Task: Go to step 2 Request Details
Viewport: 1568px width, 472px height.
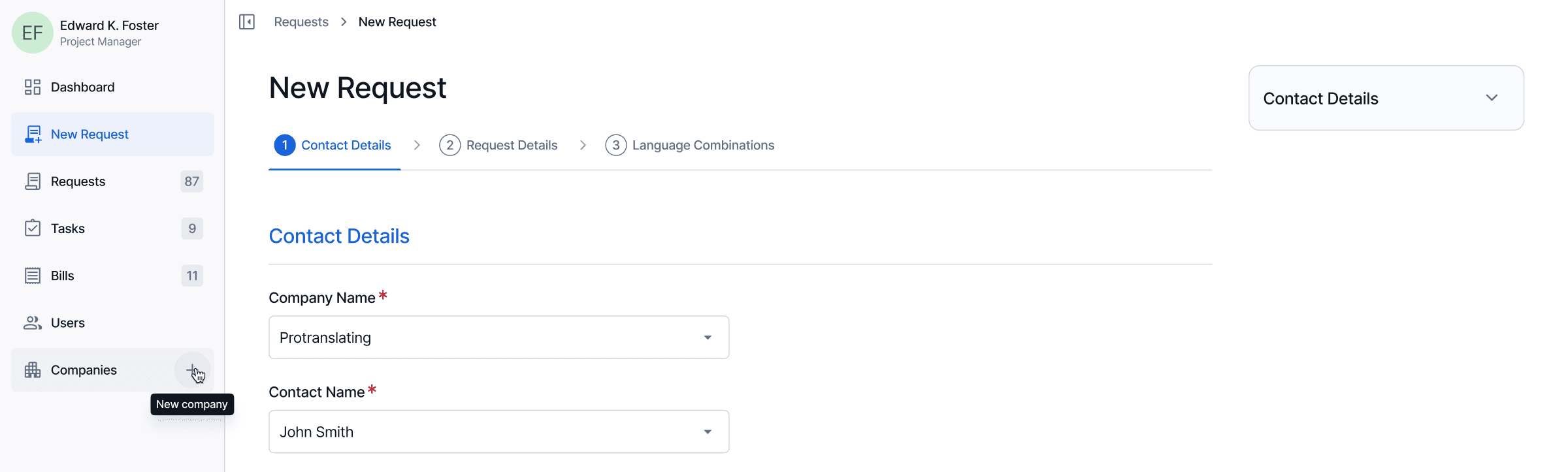Action: [498, 145]
